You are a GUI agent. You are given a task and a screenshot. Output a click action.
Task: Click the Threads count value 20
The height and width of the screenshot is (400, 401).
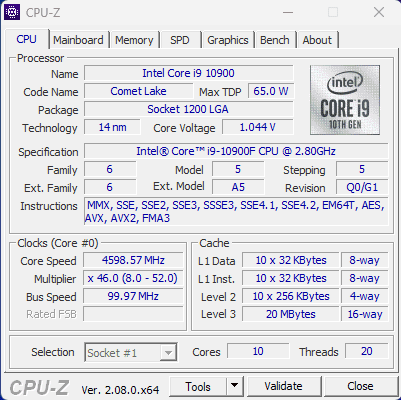point(367,351)
